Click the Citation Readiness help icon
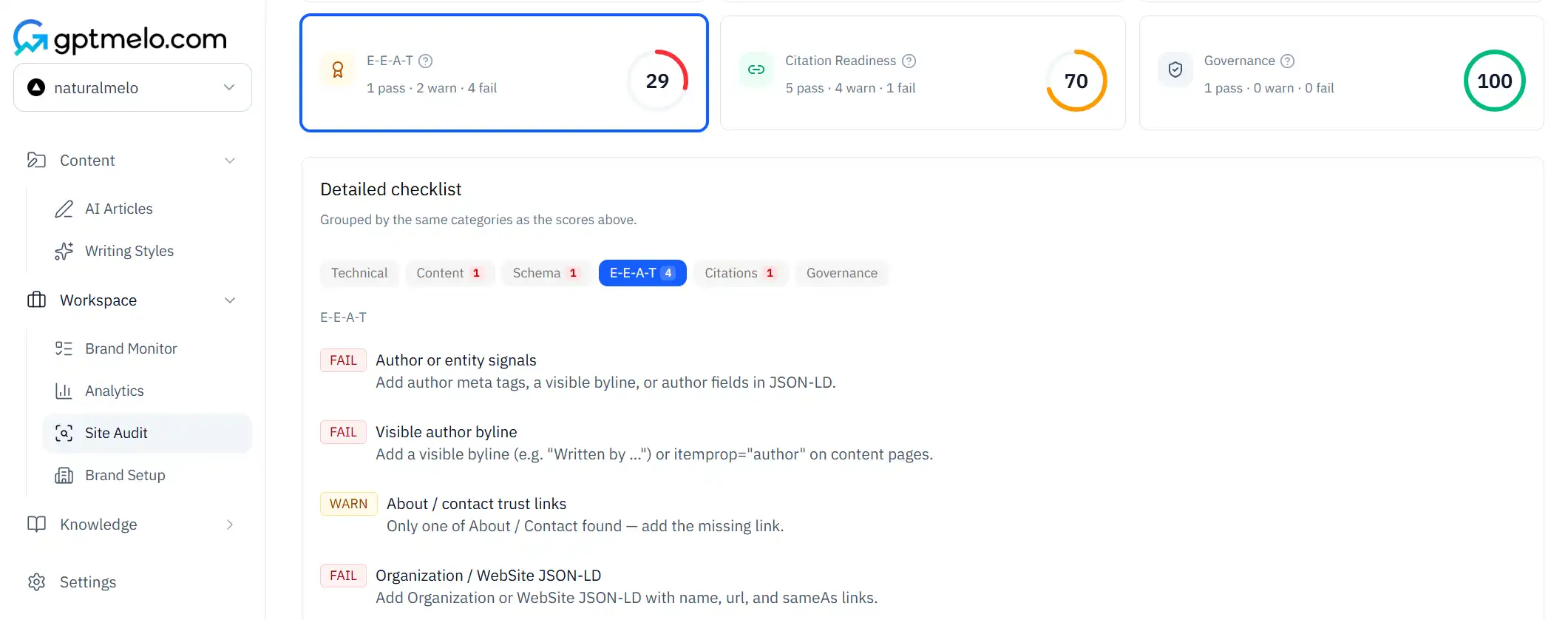 coord(909,61)
